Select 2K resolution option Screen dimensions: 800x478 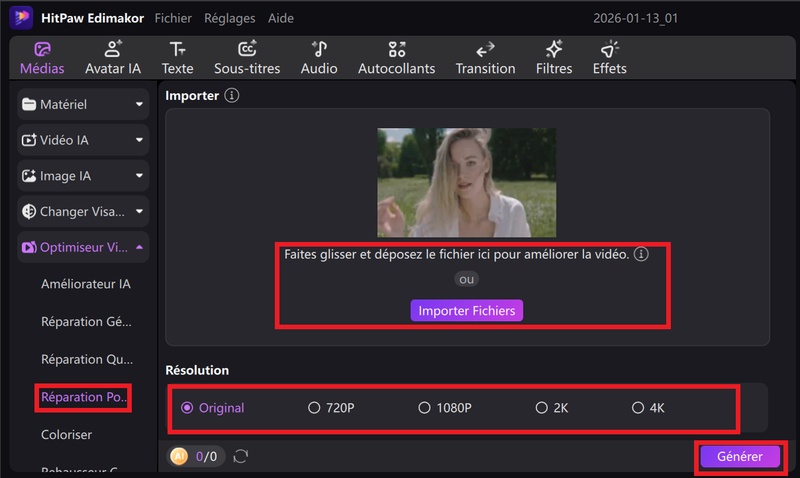(x=541, y=408)
